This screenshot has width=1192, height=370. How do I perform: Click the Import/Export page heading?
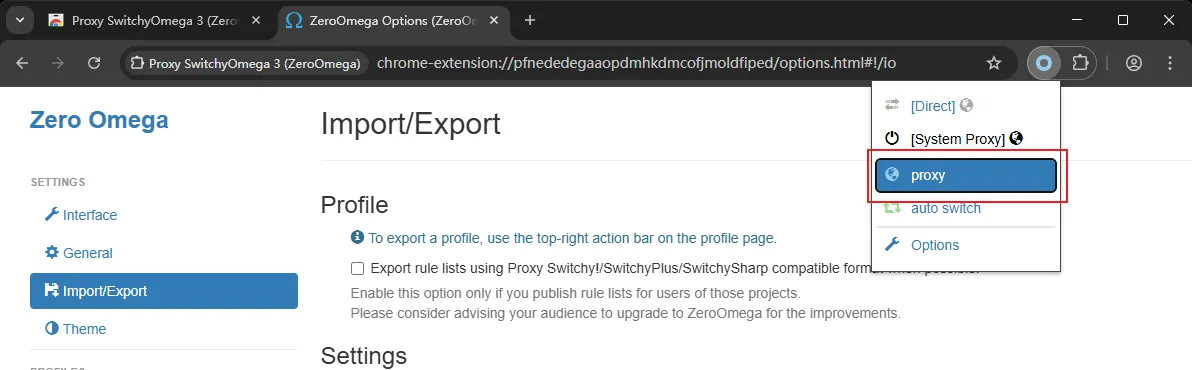pyautogui.click(x=411, y=124)
